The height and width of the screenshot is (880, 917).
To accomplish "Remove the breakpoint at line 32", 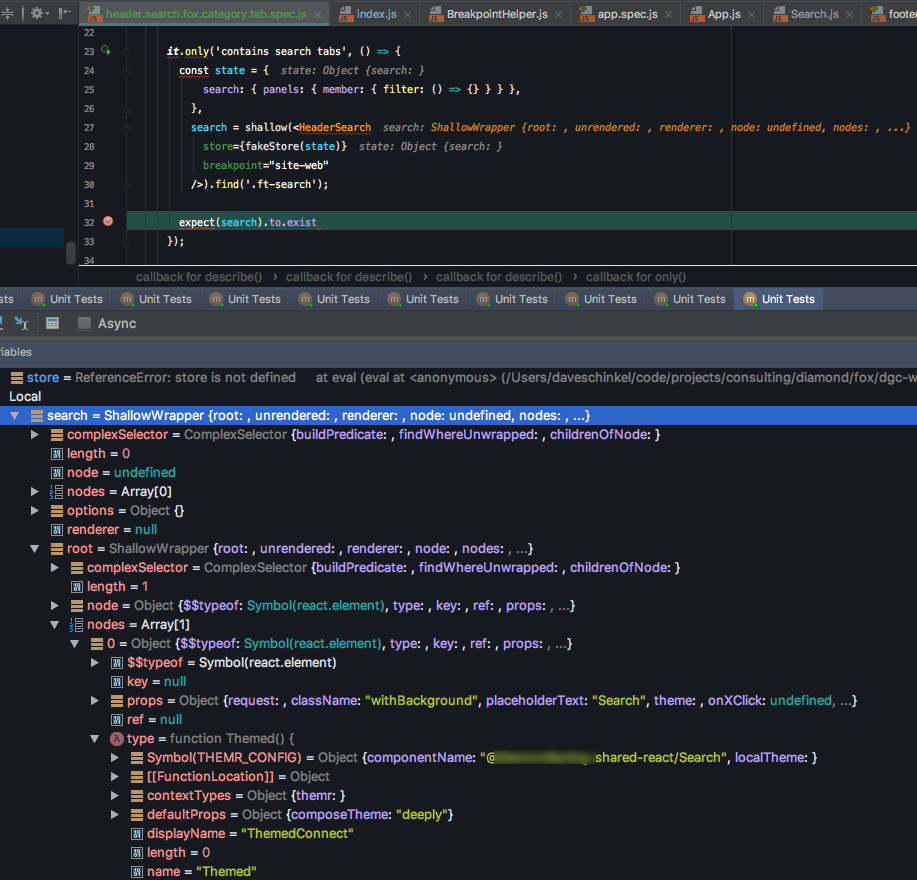I will pyautogui.click(x=108, y=221).
